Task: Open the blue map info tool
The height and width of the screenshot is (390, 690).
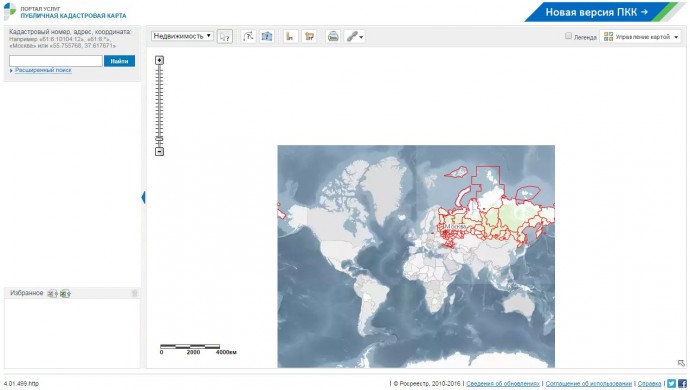Action: click(267, 37)
